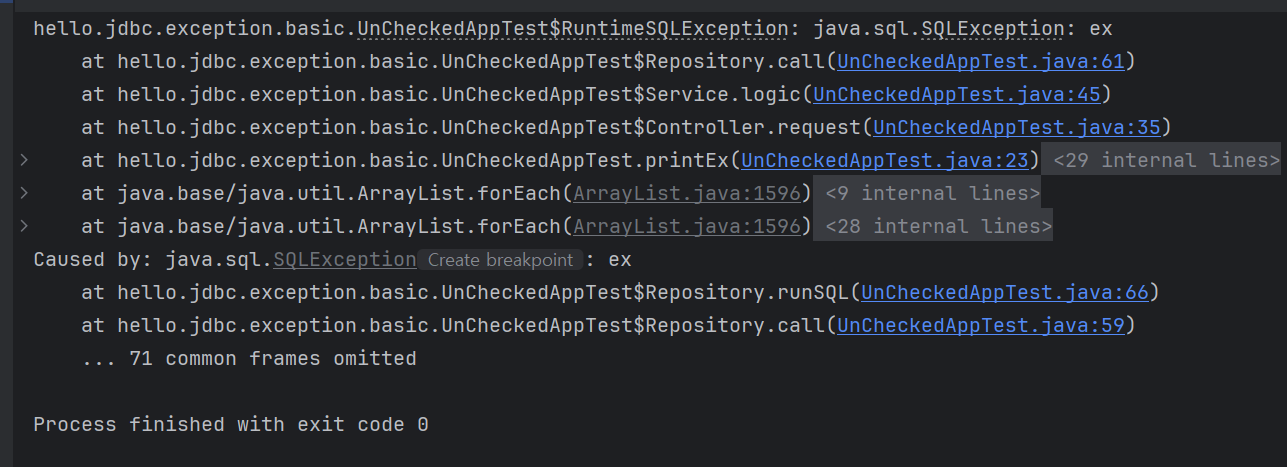Open the ArrayList.java:1596 link before <28 internal lines>
The image size is (1287, 467).
(687, 226)
